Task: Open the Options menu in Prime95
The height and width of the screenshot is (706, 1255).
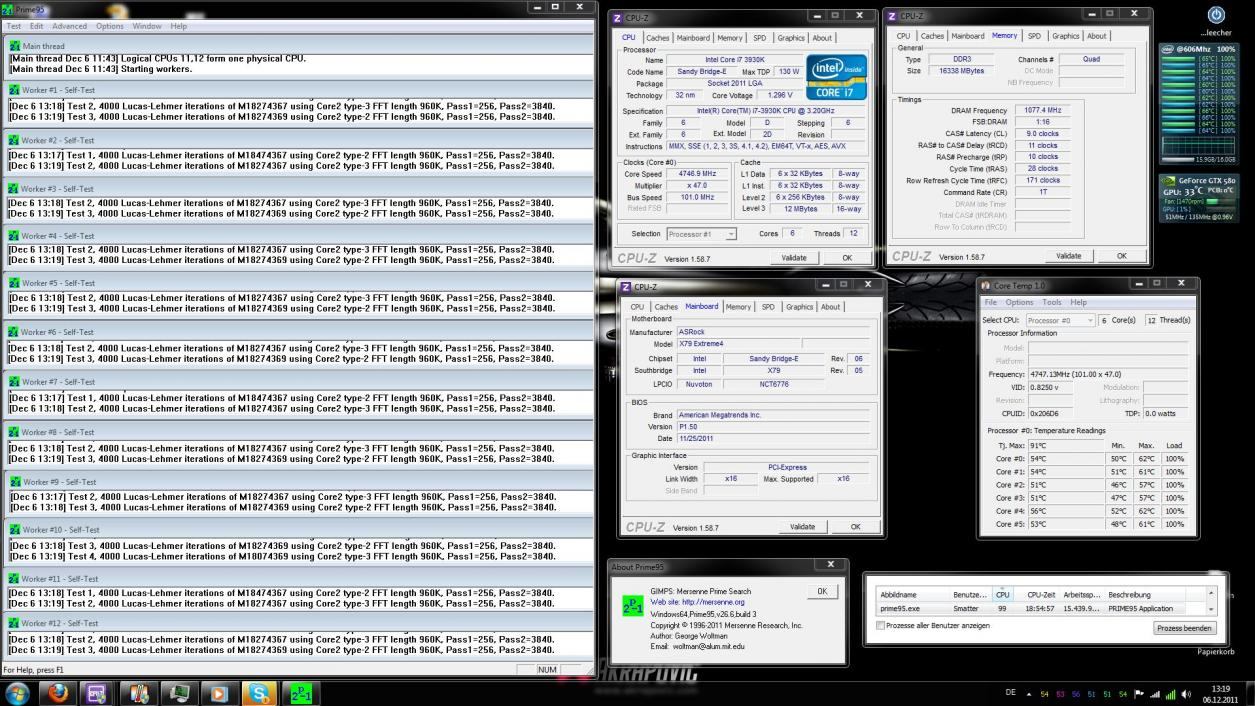Action: tap(110, 26)
